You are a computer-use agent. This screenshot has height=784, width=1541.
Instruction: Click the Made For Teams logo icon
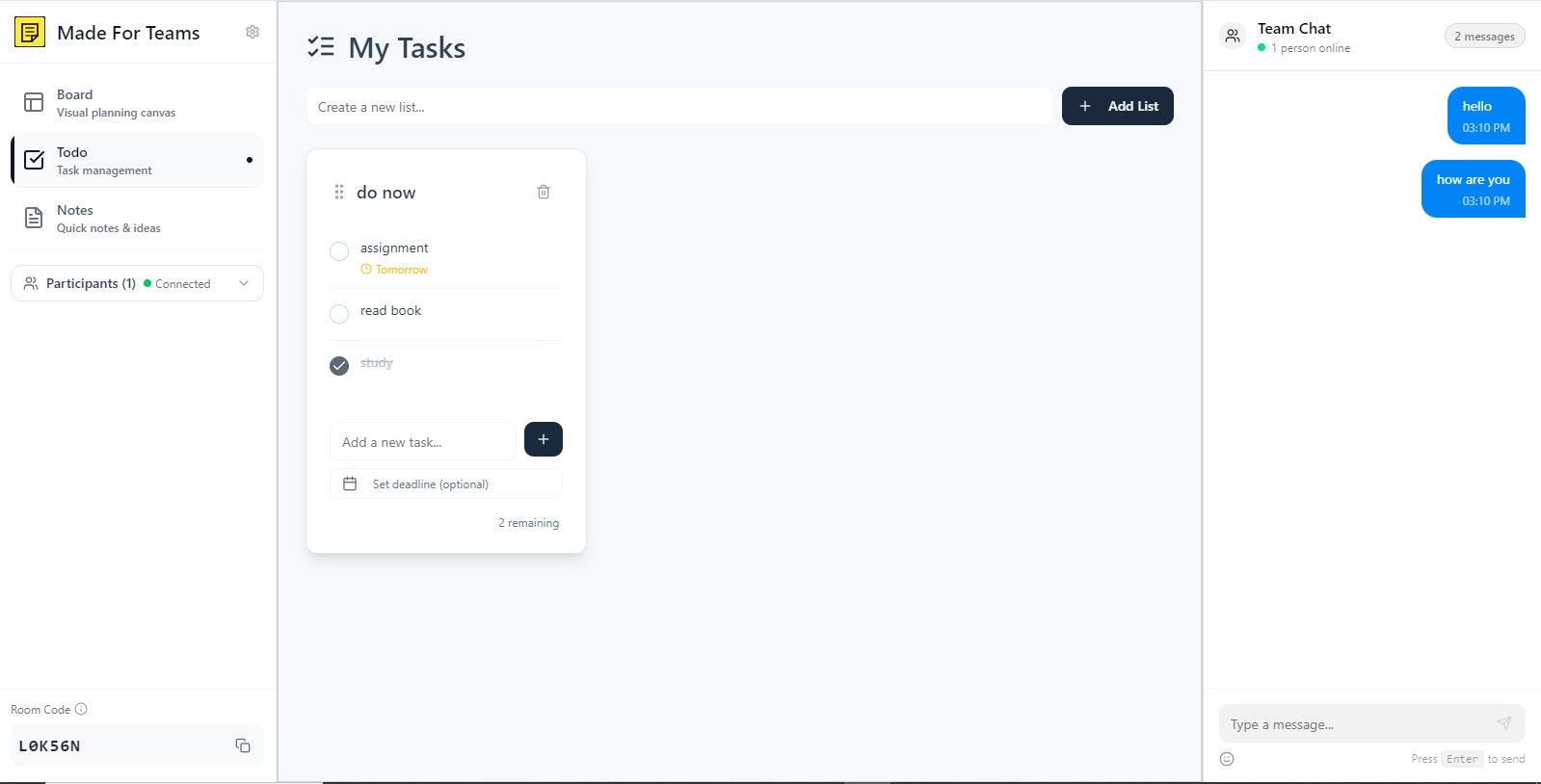(x=30, y=32)
